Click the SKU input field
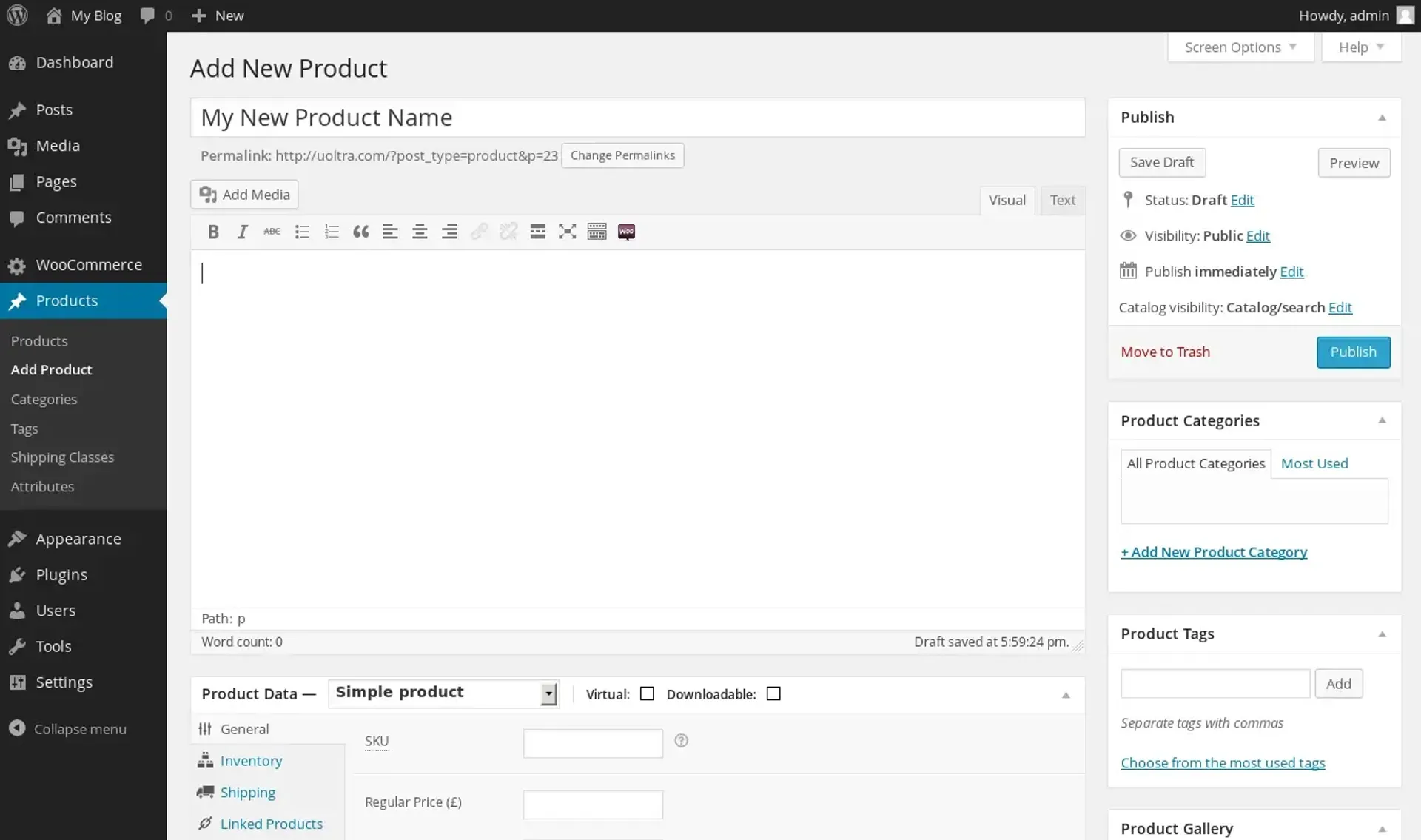This screenshot has width=1421, height=840. point(592,742)
